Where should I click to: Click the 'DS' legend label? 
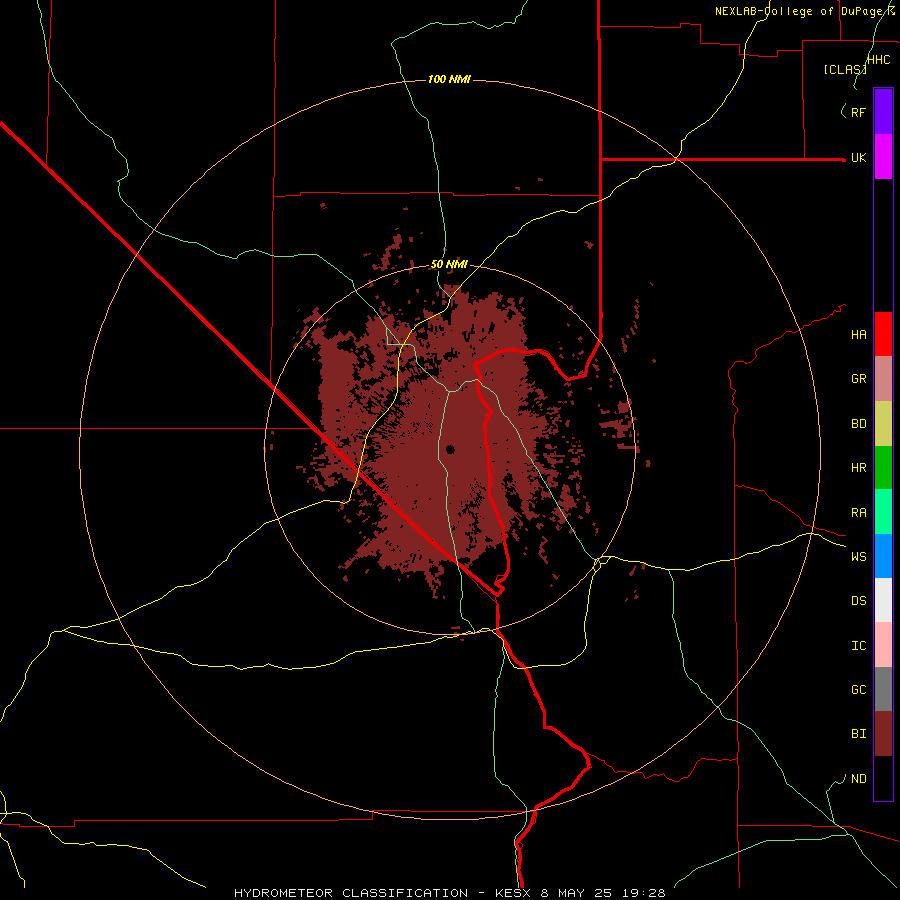859,601
